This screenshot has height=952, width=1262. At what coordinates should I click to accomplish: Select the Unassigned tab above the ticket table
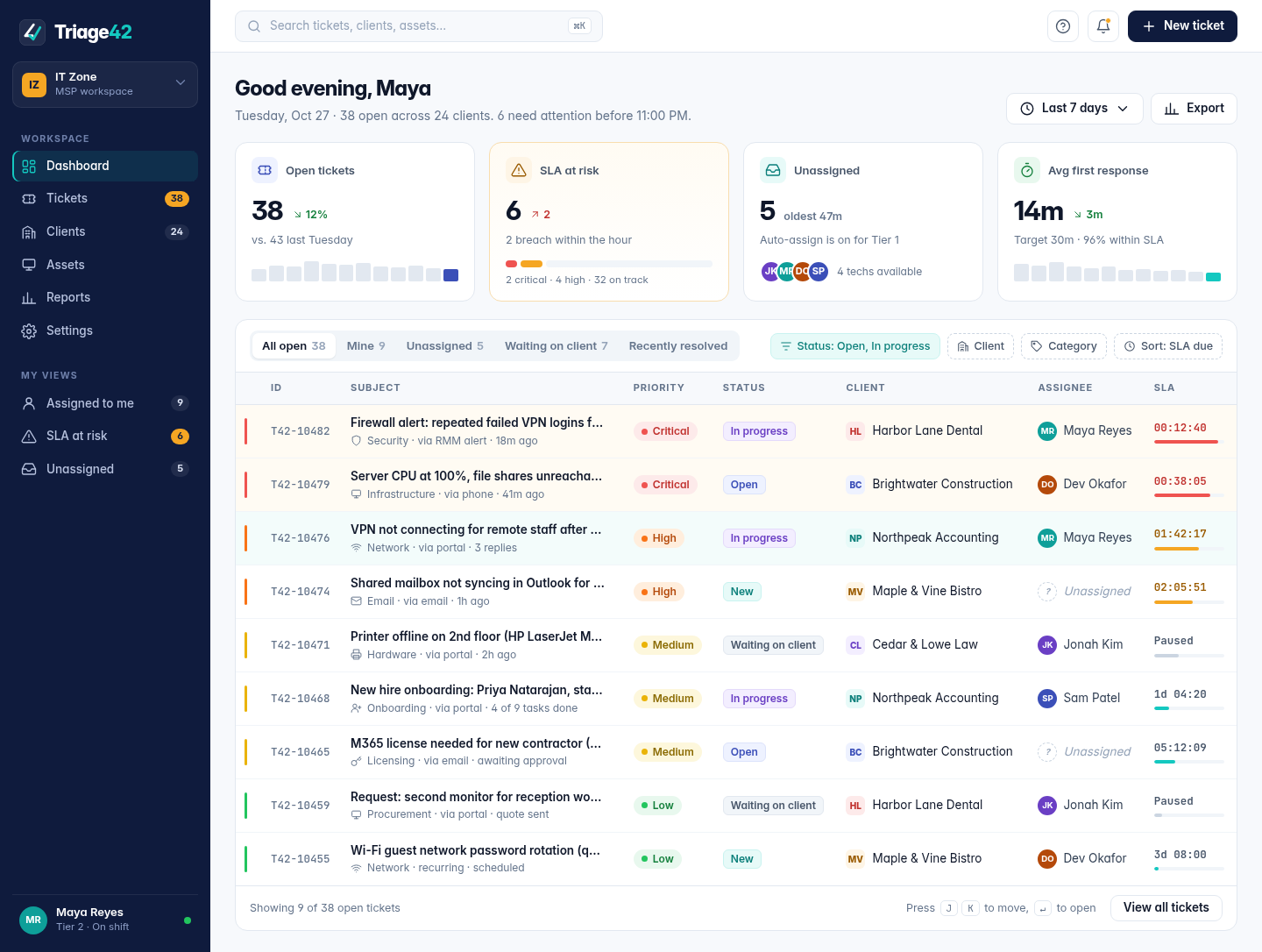(x=445, y=346)
